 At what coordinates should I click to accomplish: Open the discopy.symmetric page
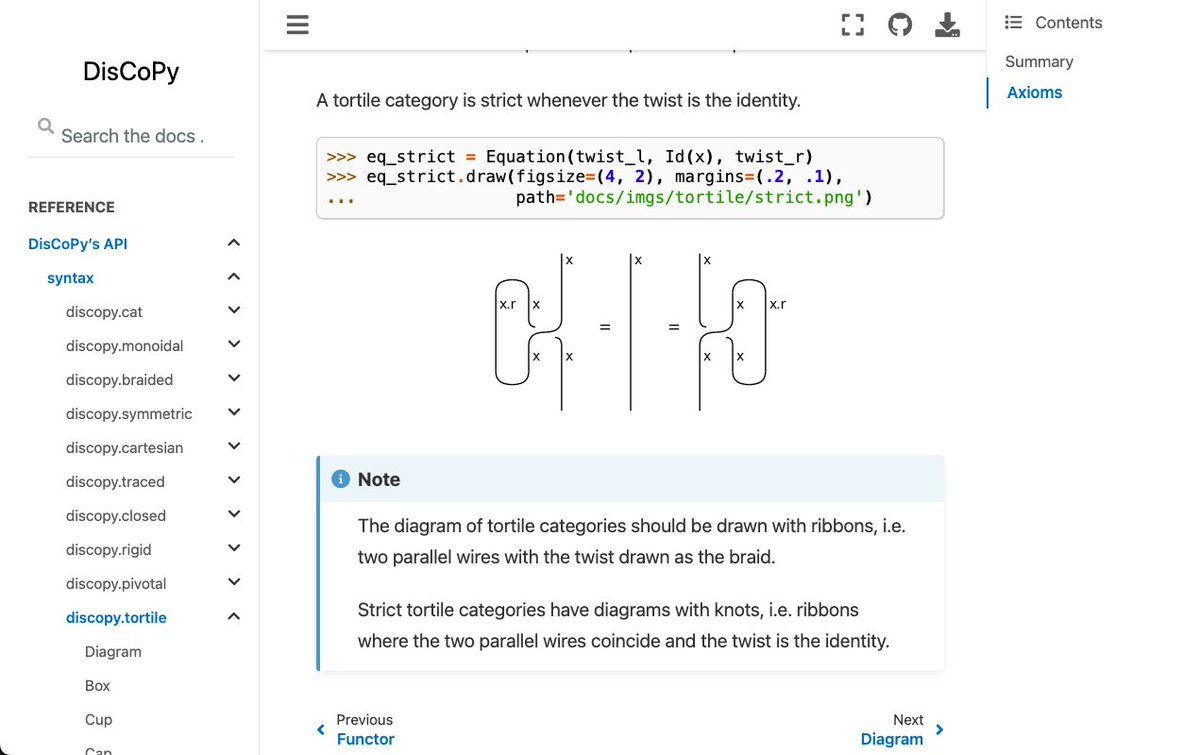click(x=129, y=414)
